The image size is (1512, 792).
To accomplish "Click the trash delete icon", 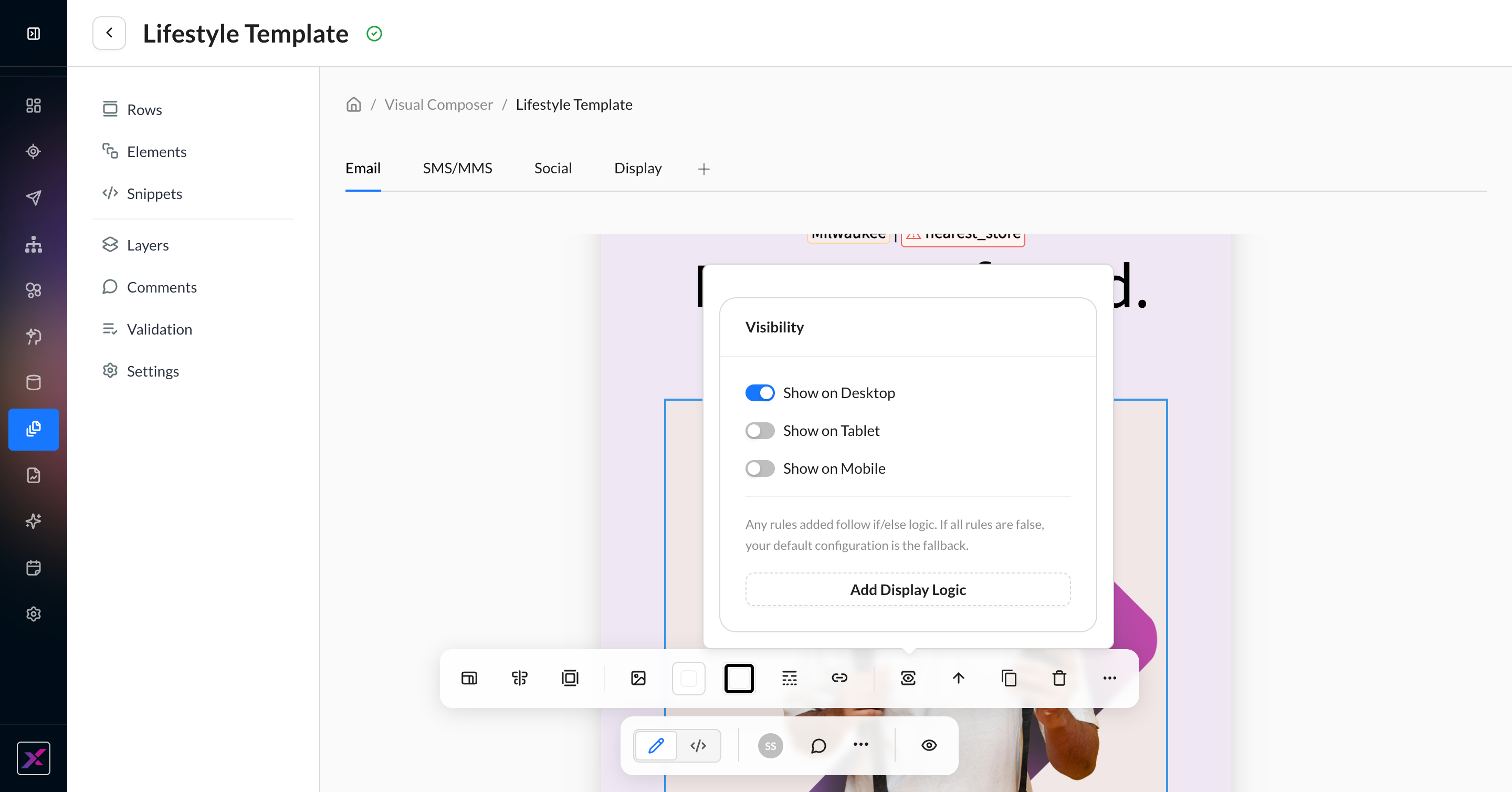I will [x=1059, y=678].
